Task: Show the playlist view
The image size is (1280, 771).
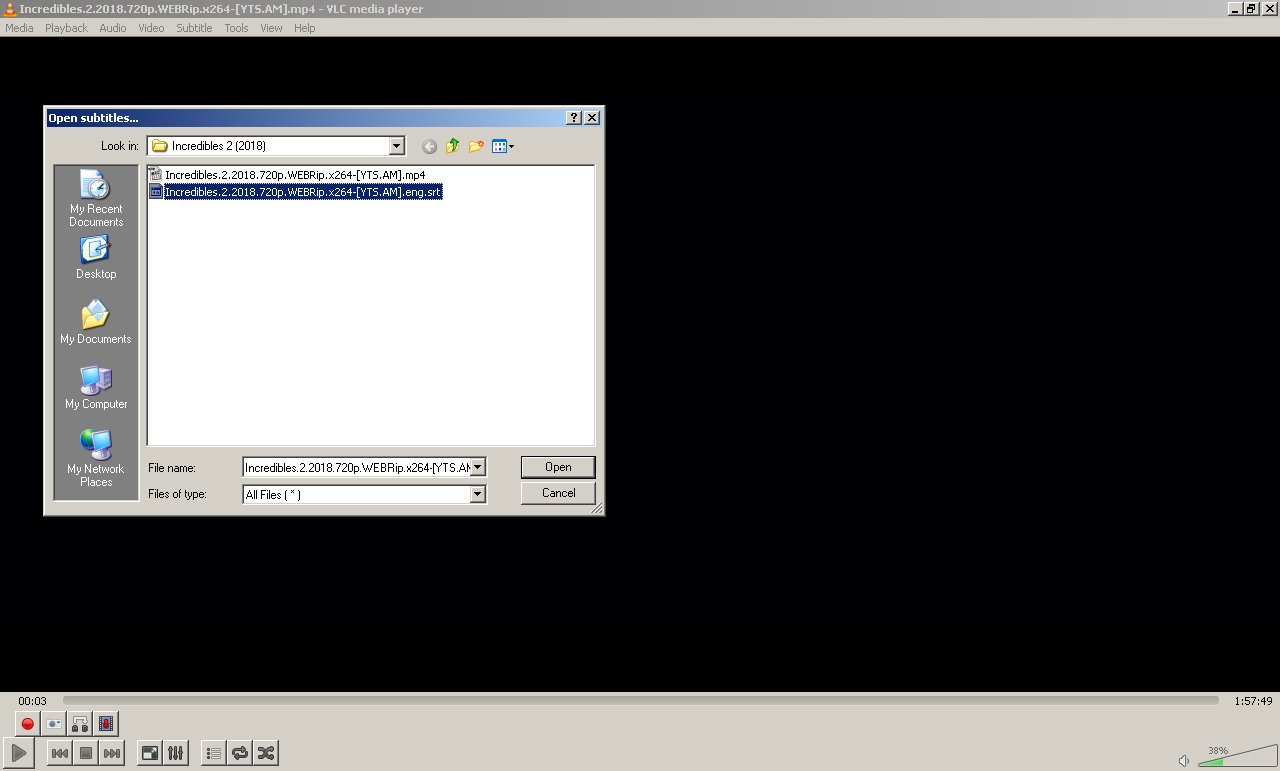Action: point(214,753)
